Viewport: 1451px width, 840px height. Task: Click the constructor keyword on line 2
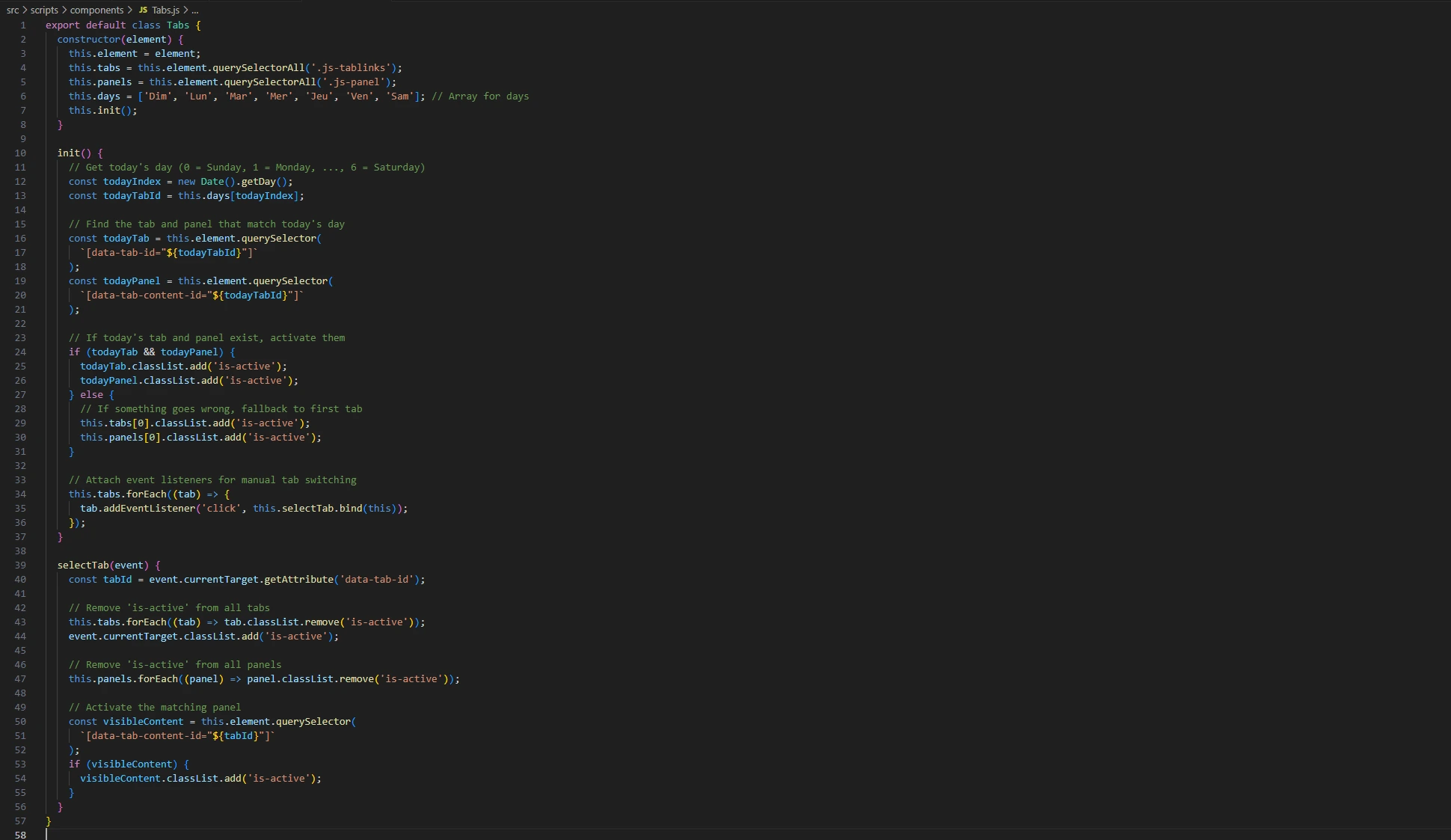pyautogui.click(x=90, y=39)
